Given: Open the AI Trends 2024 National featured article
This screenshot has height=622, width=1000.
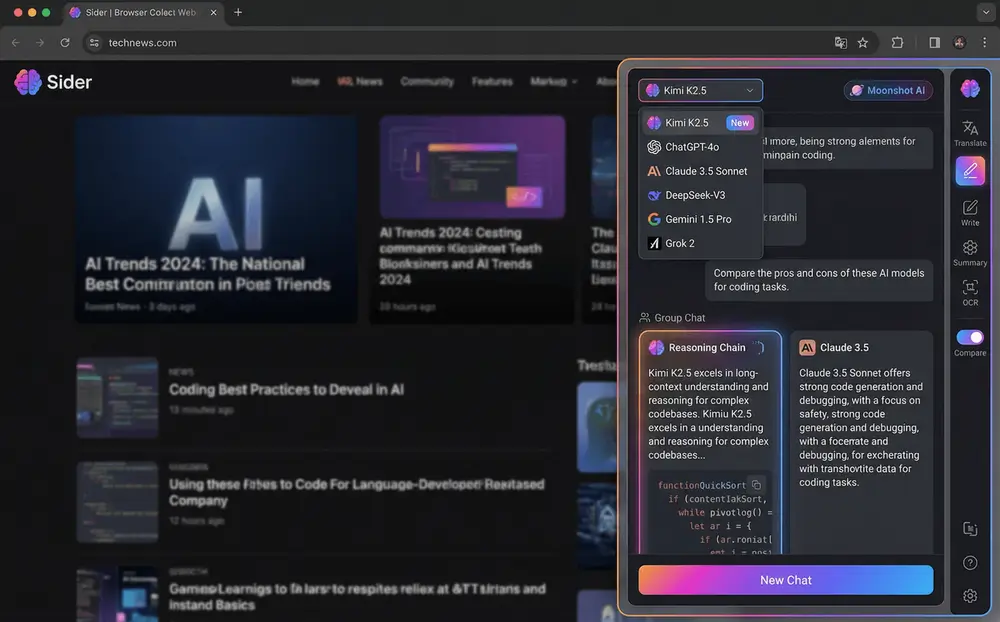Looking at the screenshot, I should (216, 219).
